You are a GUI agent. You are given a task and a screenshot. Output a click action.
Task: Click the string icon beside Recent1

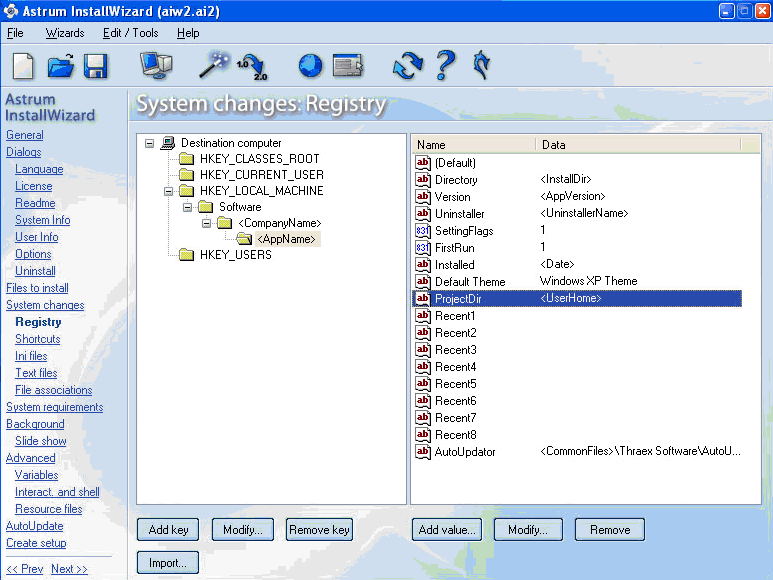point(423,315)
